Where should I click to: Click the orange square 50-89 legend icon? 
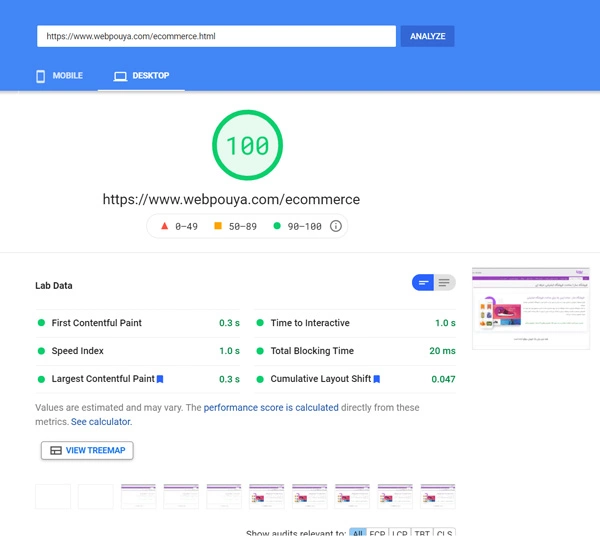coord(218,226)
